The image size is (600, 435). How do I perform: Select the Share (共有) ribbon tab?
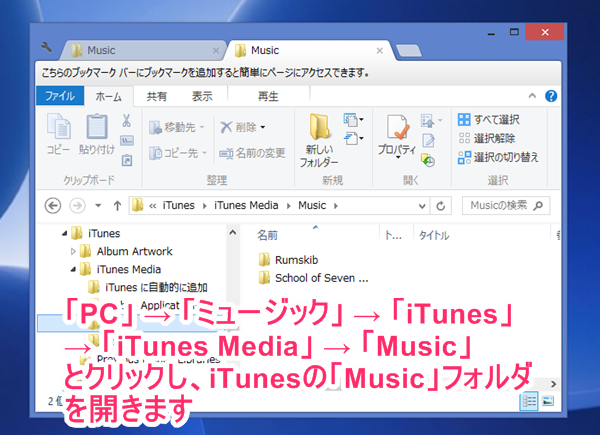[157, 96]
